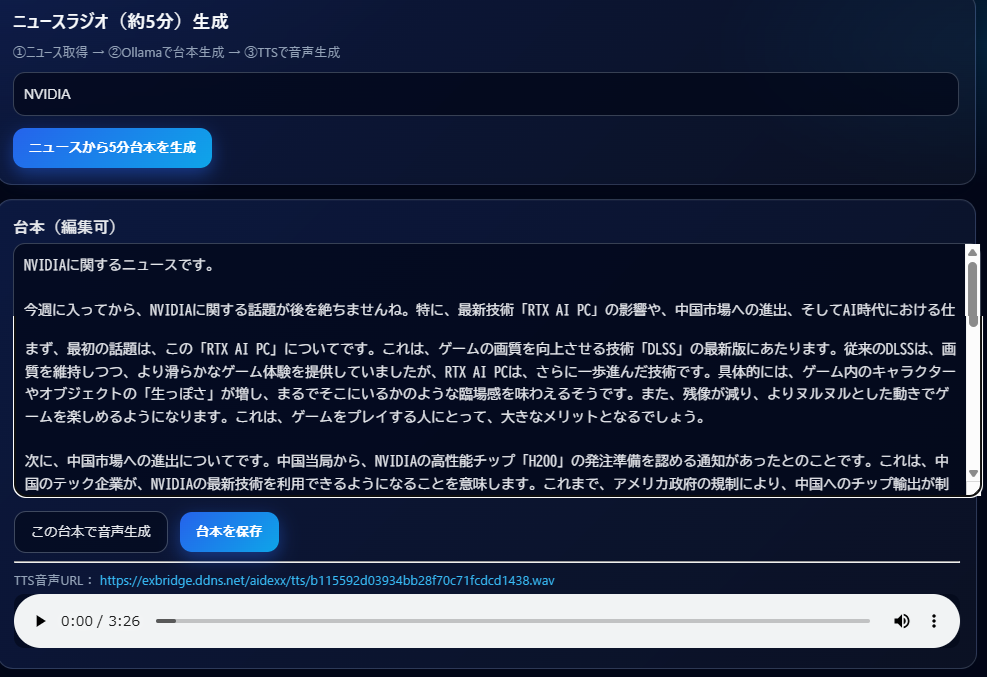The width and height of the screenshot is (987, 683).
Task: Click the NVIDIA keyword input field
Action: pos(485,94)
